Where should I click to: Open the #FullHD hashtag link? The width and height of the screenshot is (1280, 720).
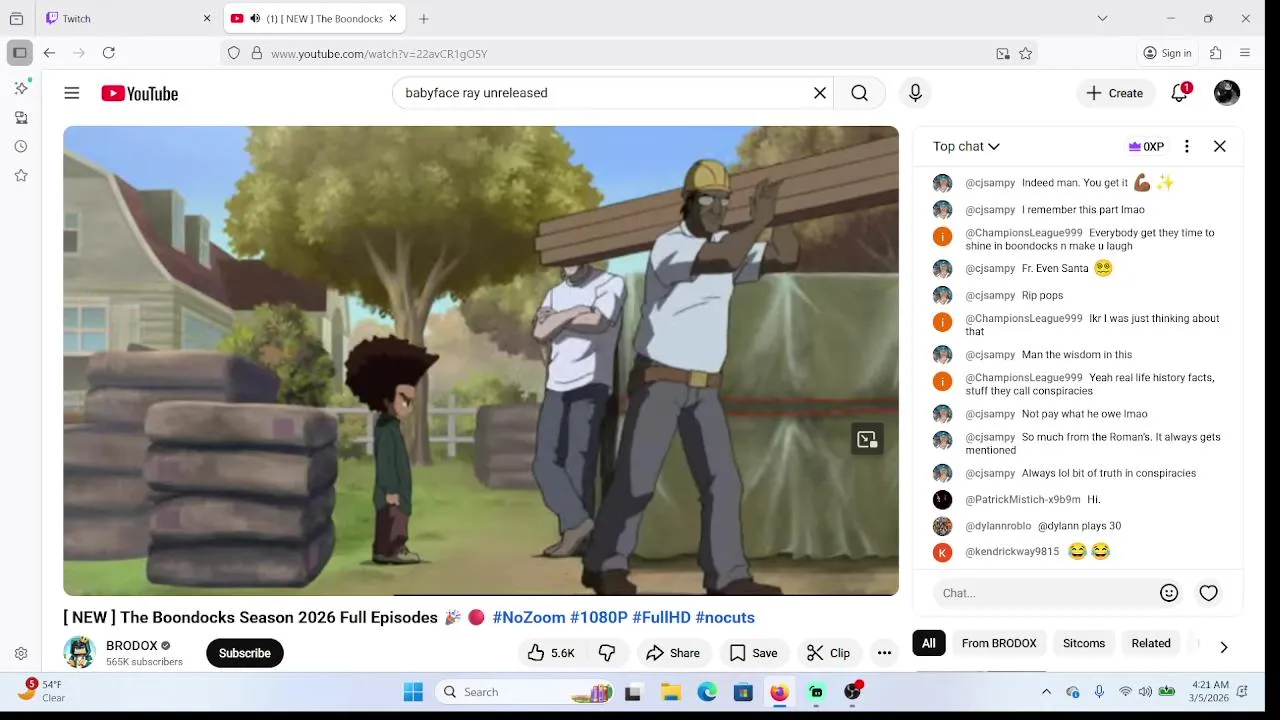click(661, 617)
